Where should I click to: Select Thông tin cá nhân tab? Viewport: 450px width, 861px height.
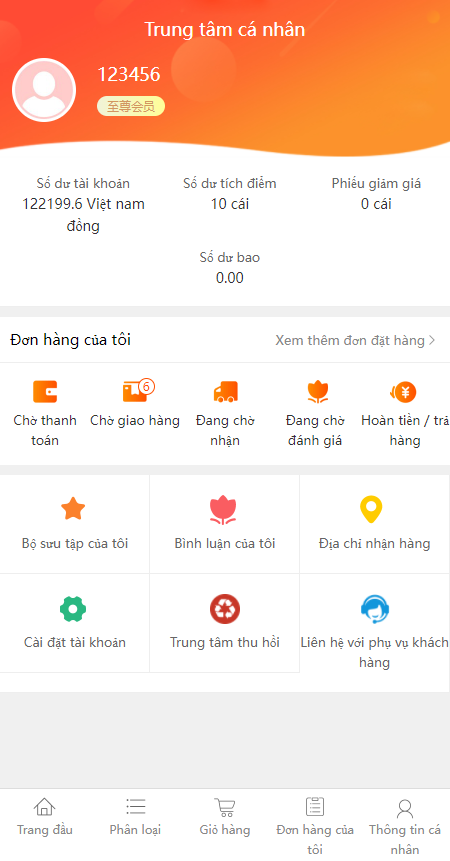coord(405,826)
